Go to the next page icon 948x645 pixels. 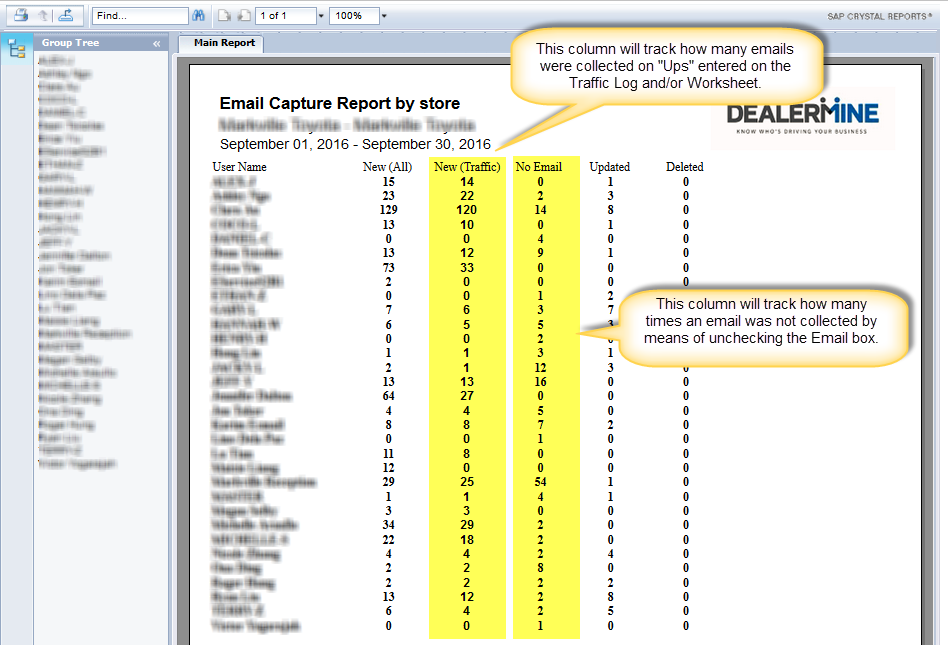coord(243,16)
